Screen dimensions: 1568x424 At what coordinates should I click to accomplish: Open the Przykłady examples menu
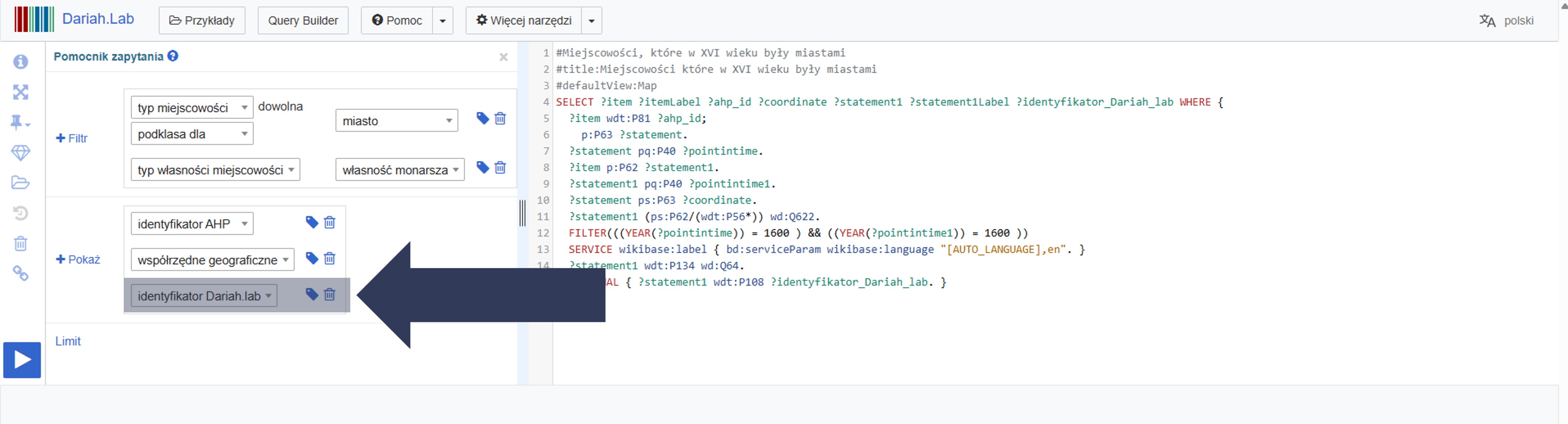[201, 21]
